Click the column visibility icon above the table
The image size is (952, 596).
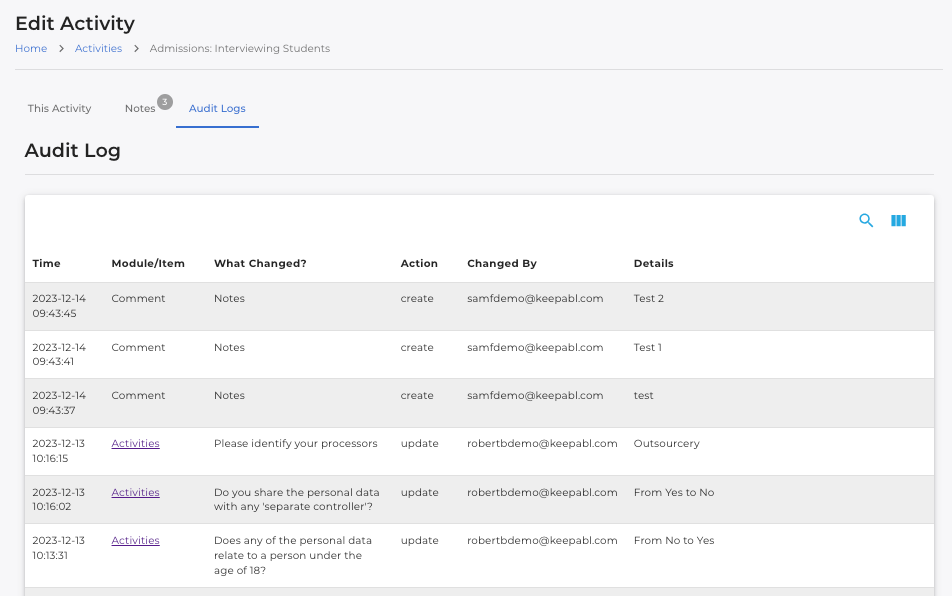click(898, 220)
